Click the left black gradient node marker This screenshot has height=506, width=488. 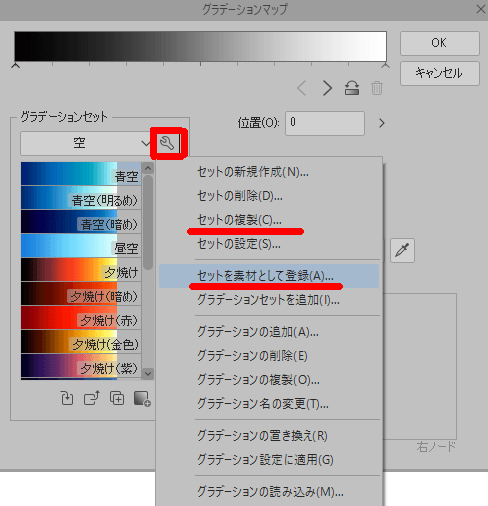click(x=15, y=65)
